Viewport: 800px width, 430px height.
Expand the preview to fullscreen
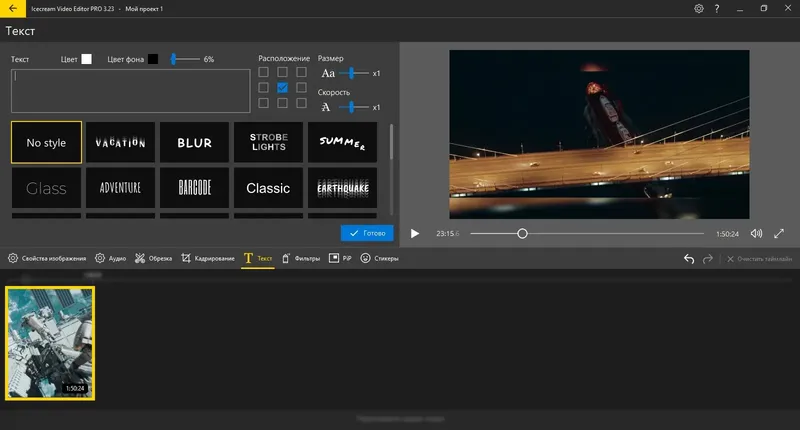pyautogui.click(x=780, y=233)
